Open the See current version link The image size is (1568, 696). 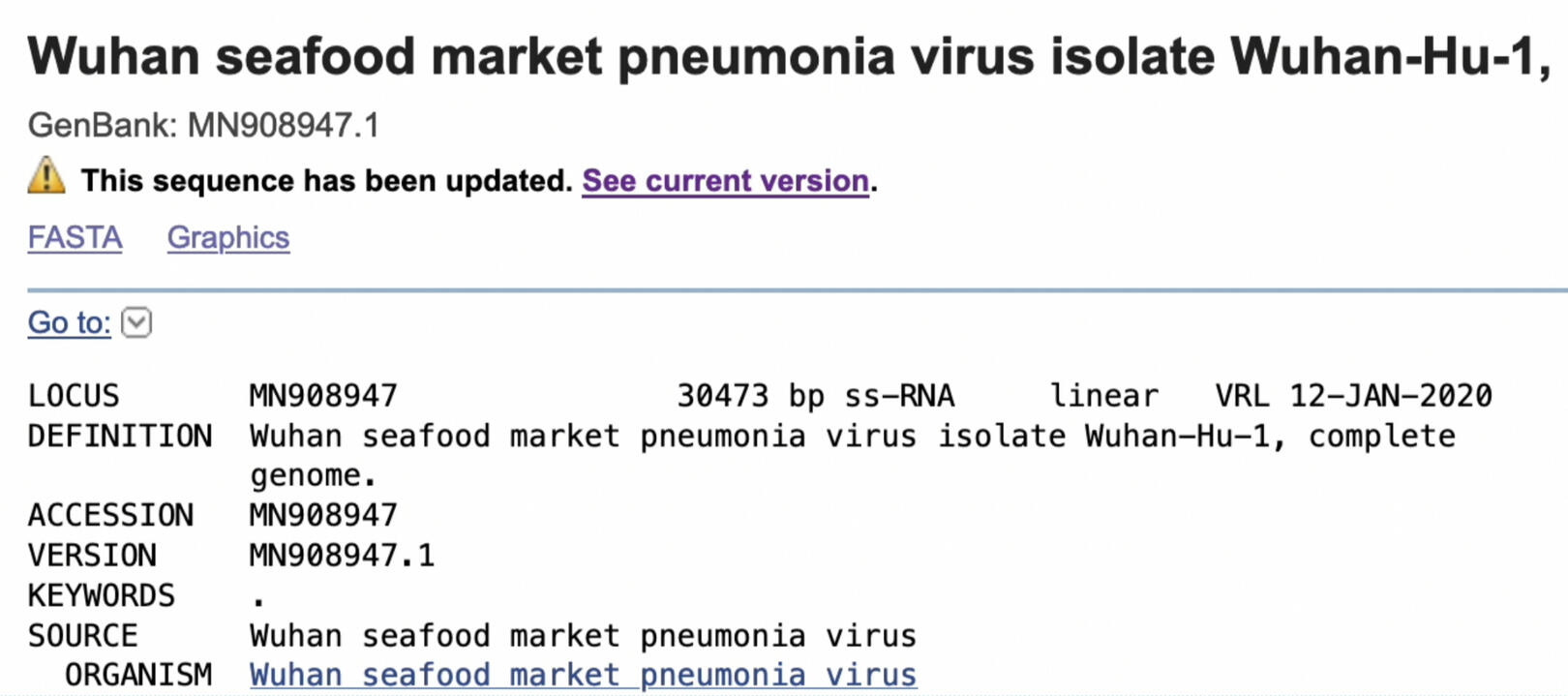[725, 181]
